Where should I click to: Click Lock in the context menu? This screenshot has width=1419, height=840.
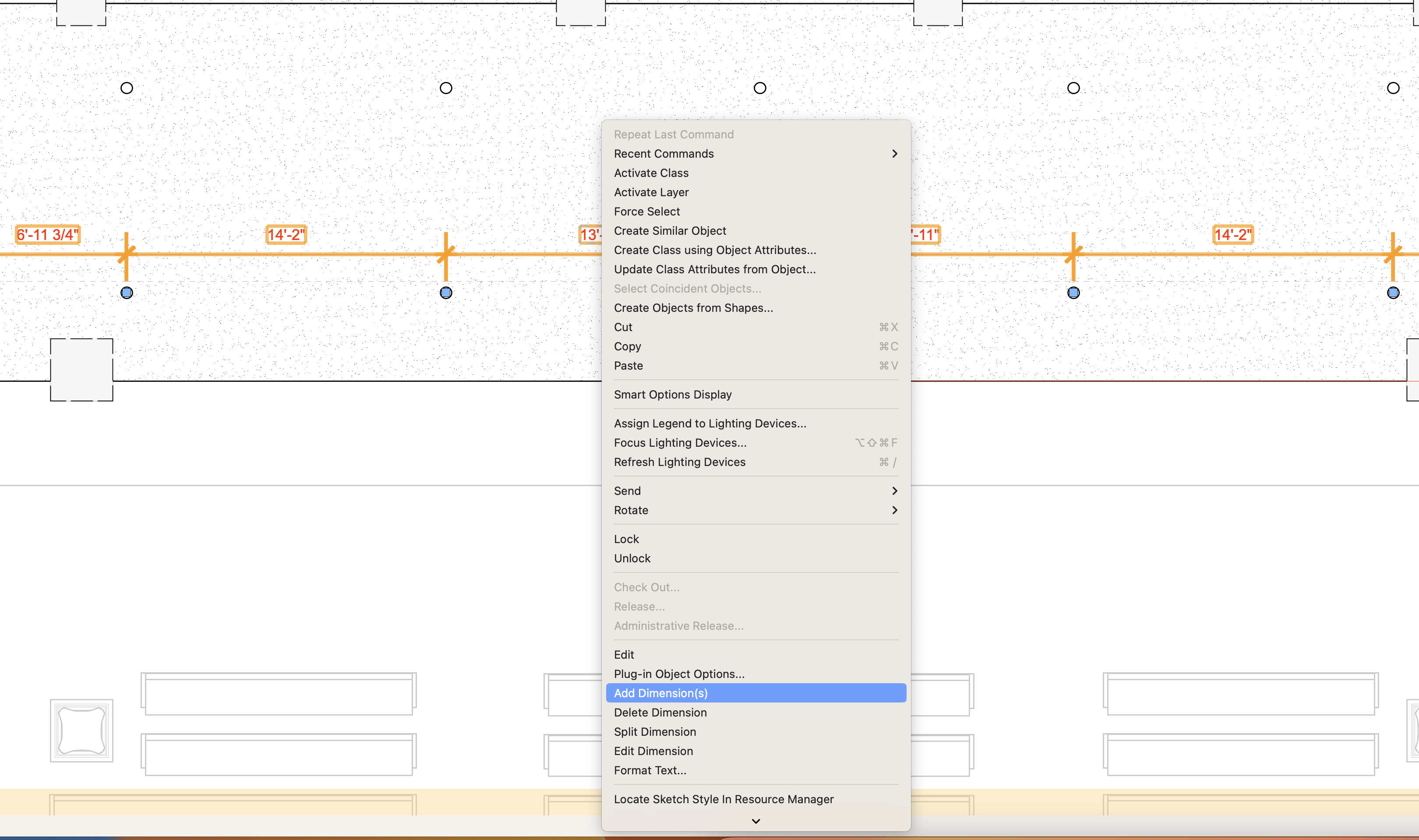626,539
